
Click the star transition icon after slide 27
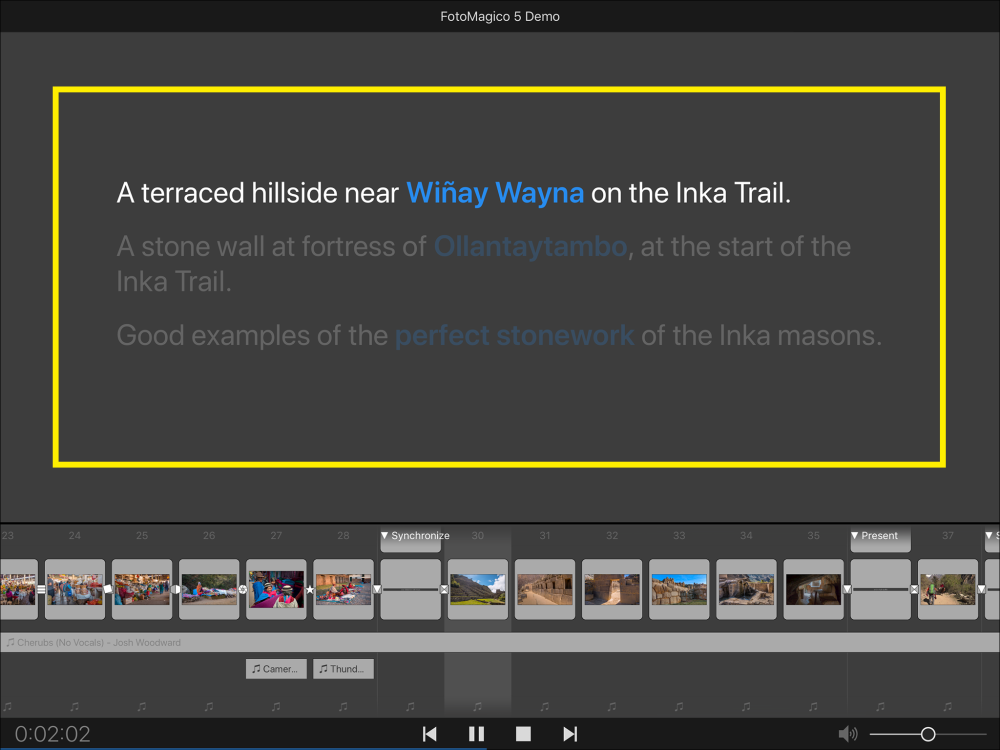(309, 590)
